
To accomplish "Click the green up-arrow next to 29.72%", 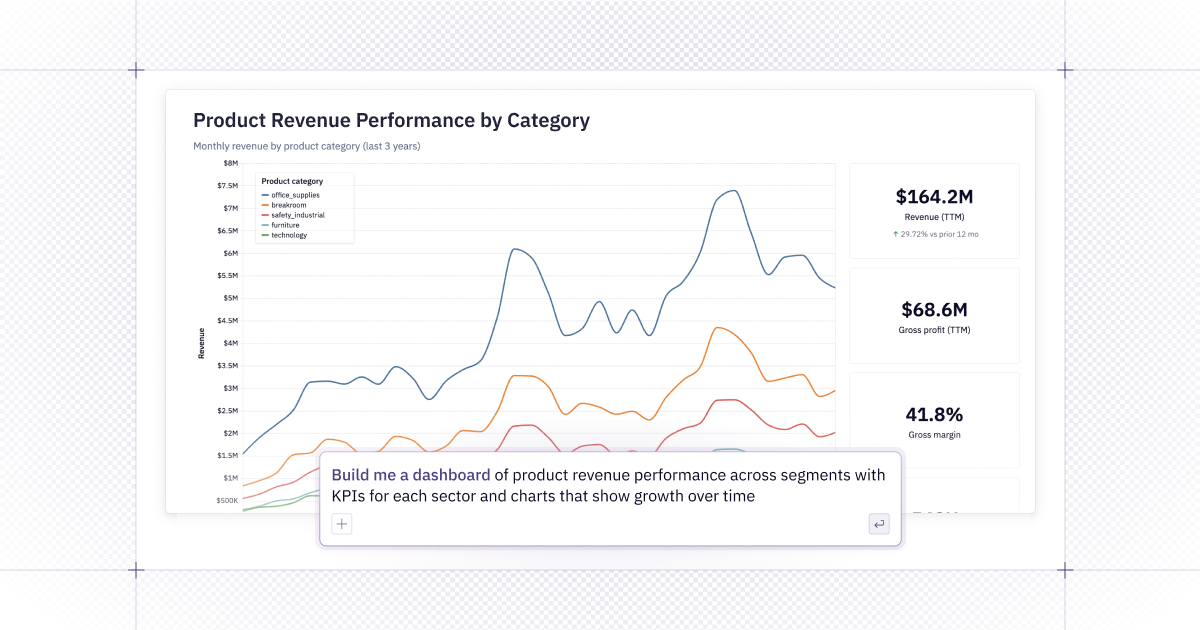I will pyautogui.click(x=896, y=234).
